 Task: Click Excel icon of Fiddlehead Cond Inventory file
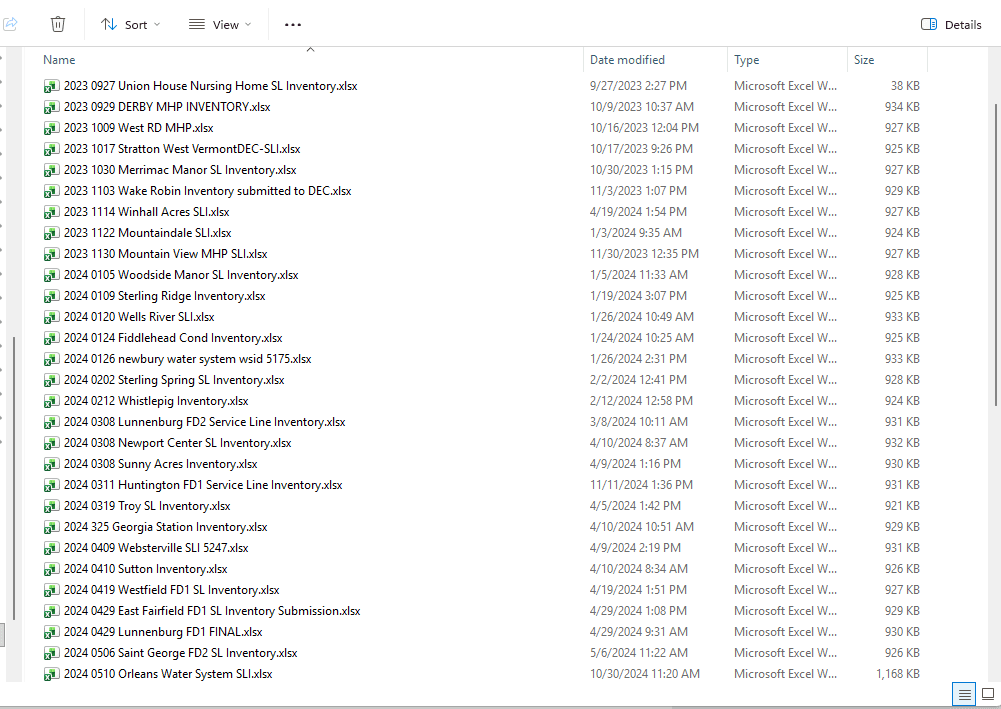tap(51, 339)
